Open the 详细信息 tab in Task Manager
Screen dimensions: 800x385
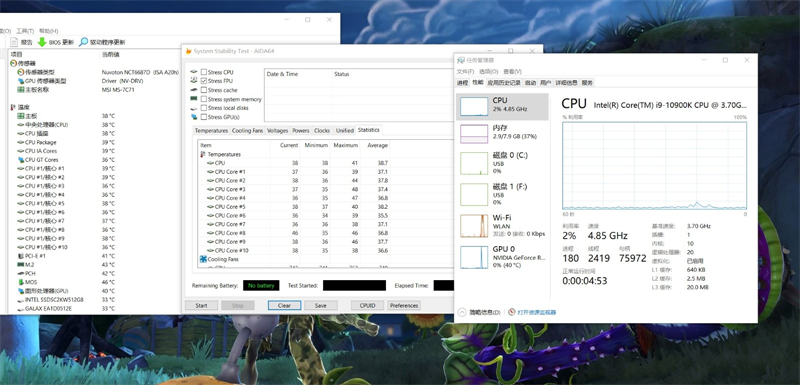coord(566,83)
